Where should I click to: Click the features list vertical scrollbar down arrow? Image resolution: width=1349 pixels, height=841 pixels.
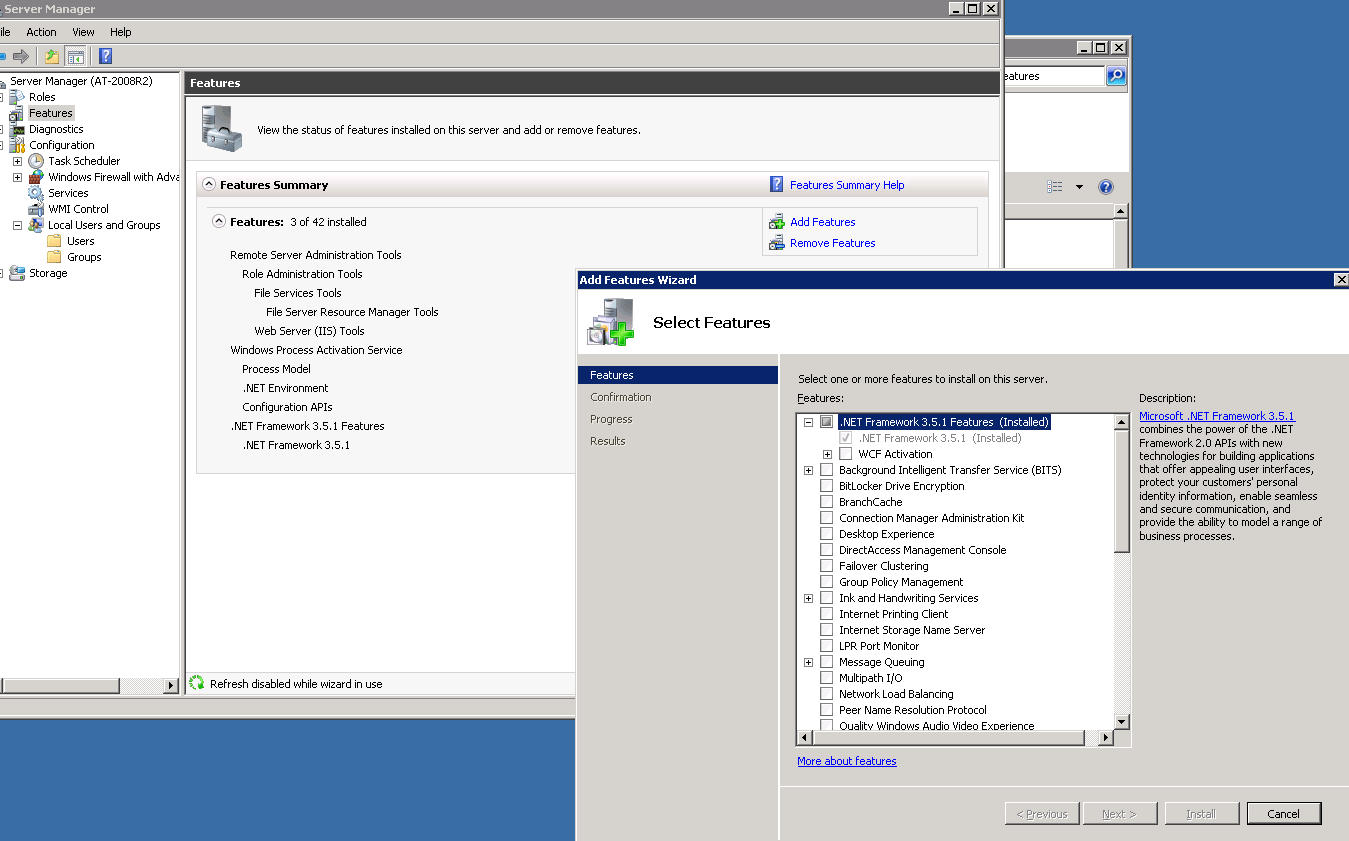[x=1122, y=722]
